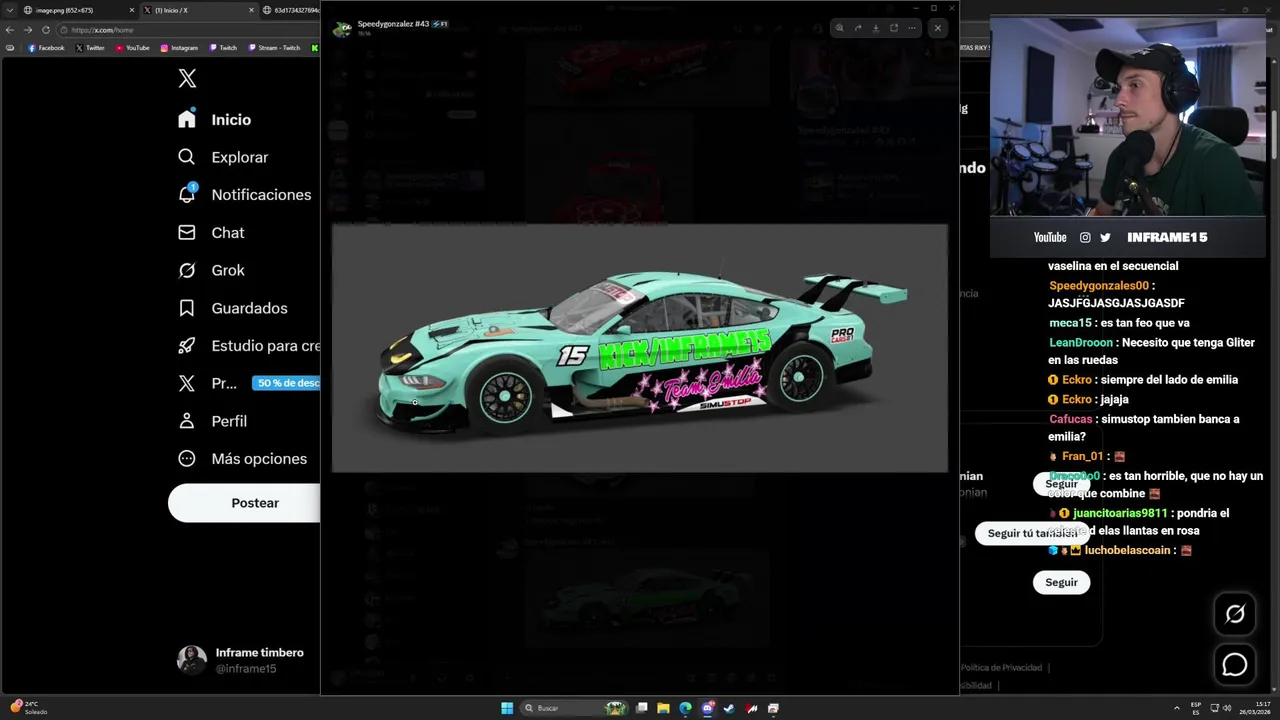Open Microsoft Edge from the taskbar

coord(685,708)
